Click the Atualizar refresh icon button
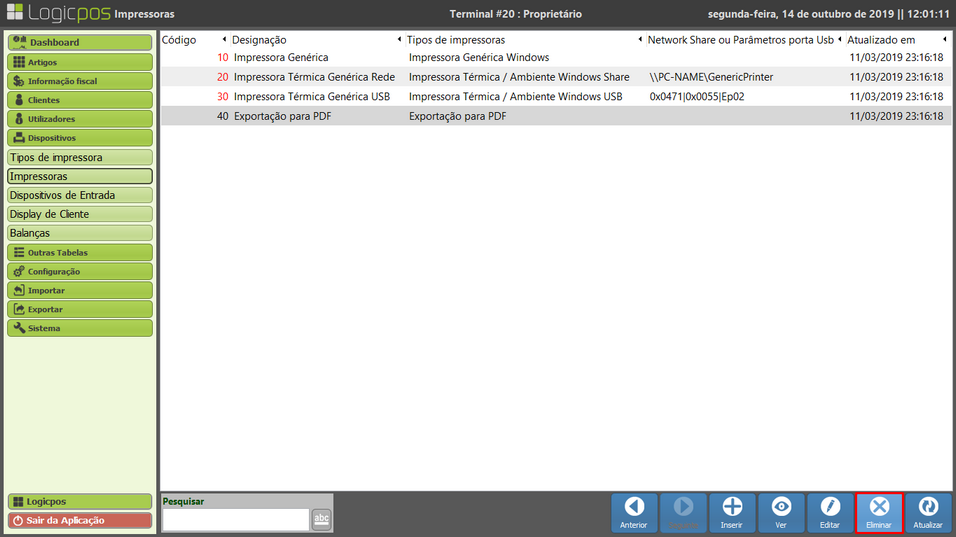Viewport: 956px width, 537px height. coord(928,512)
